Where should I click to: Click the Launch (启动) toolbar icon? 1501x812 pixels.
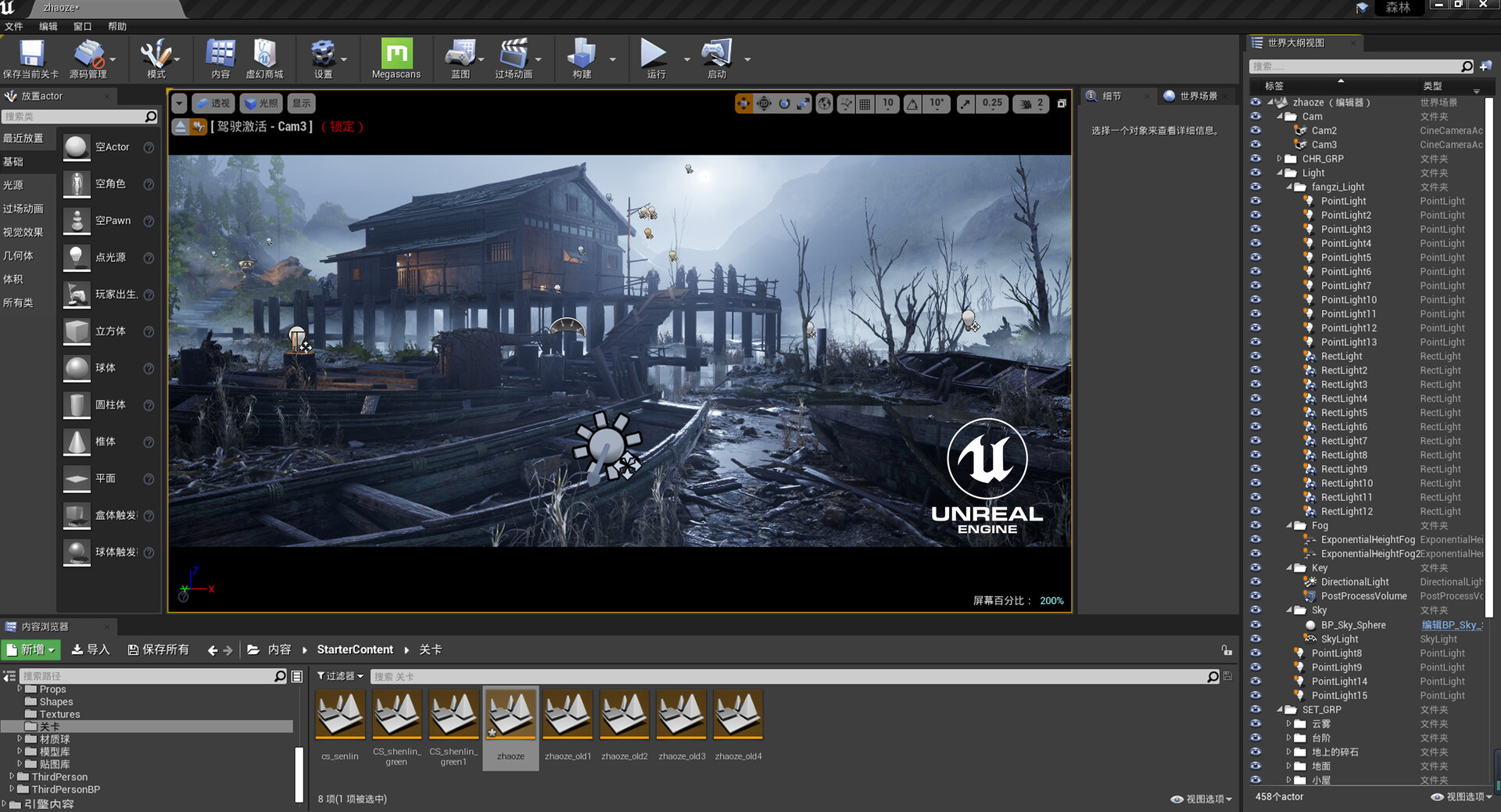(717, 54)
